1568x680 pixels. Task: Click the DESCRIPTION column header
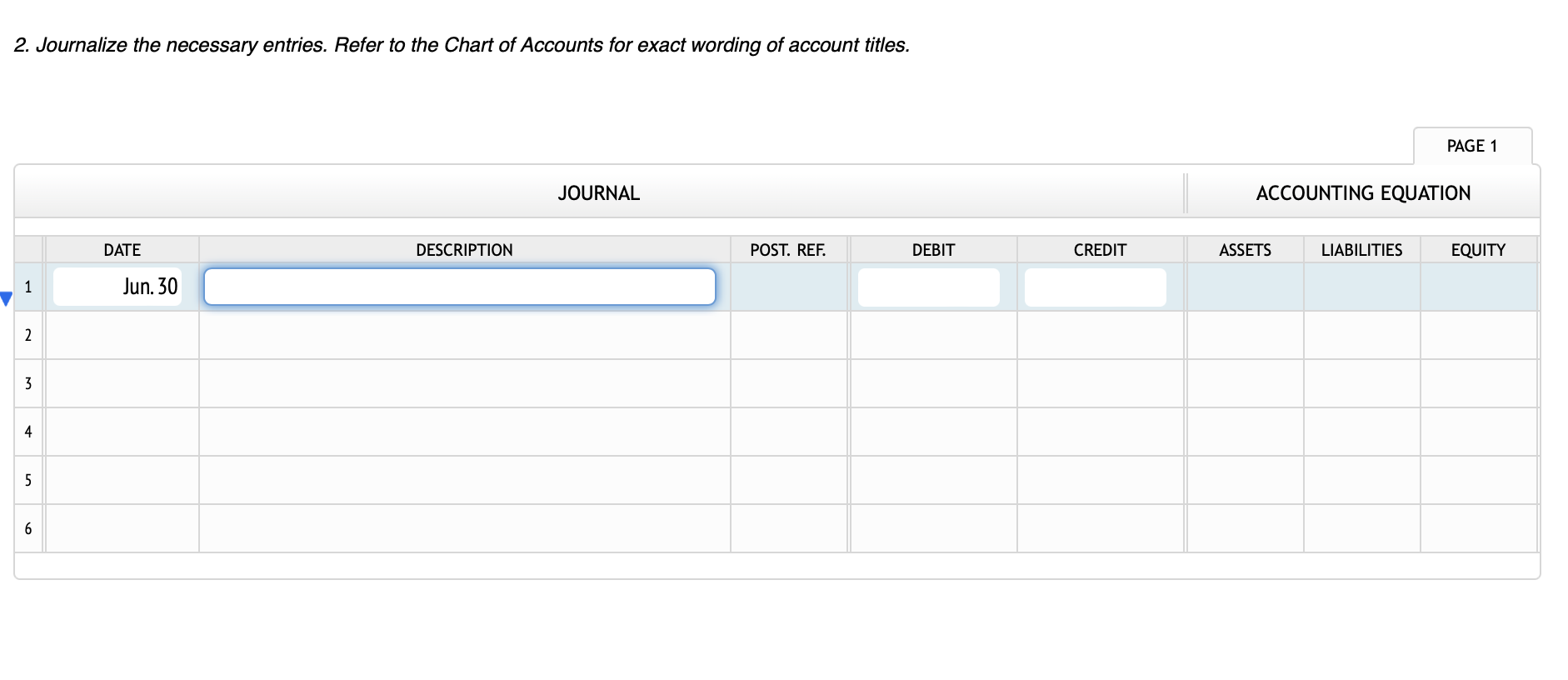(x=464, y=250)
